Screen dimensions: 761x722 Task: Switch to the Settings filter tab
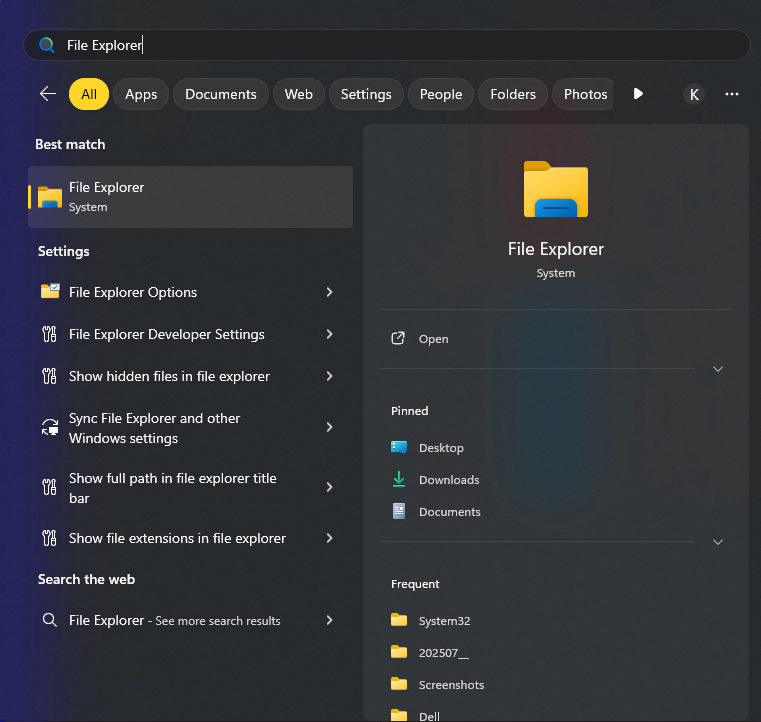[x=366, y=94]
